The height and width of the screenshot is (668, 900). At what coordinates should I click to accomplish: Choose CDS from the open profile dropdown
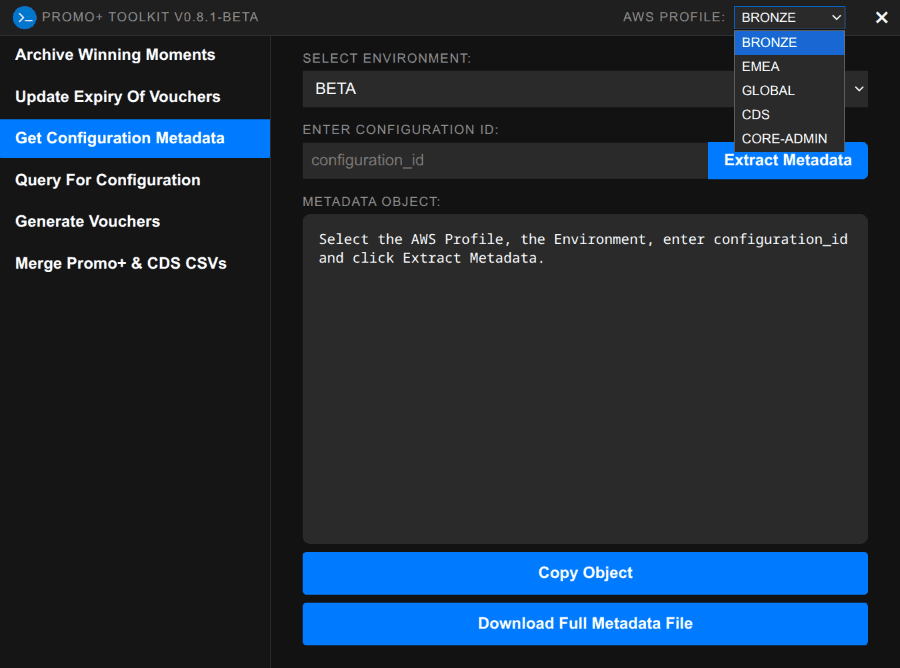[x=755, y=114]
